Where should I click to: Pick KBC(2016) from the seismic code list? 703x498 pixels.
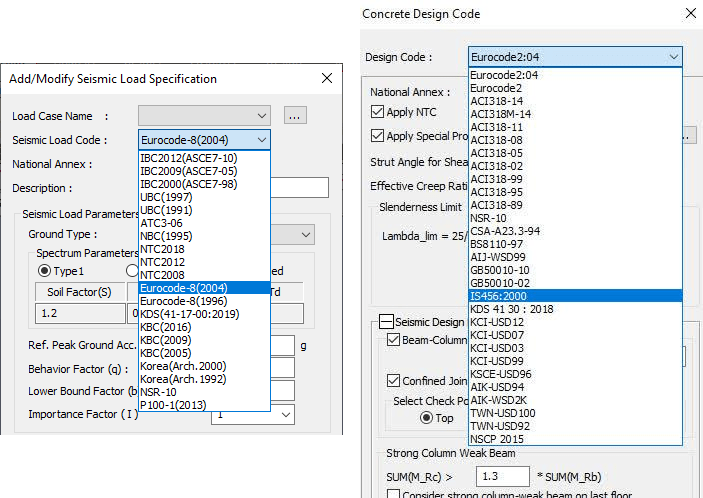click(x=166, y=326)
